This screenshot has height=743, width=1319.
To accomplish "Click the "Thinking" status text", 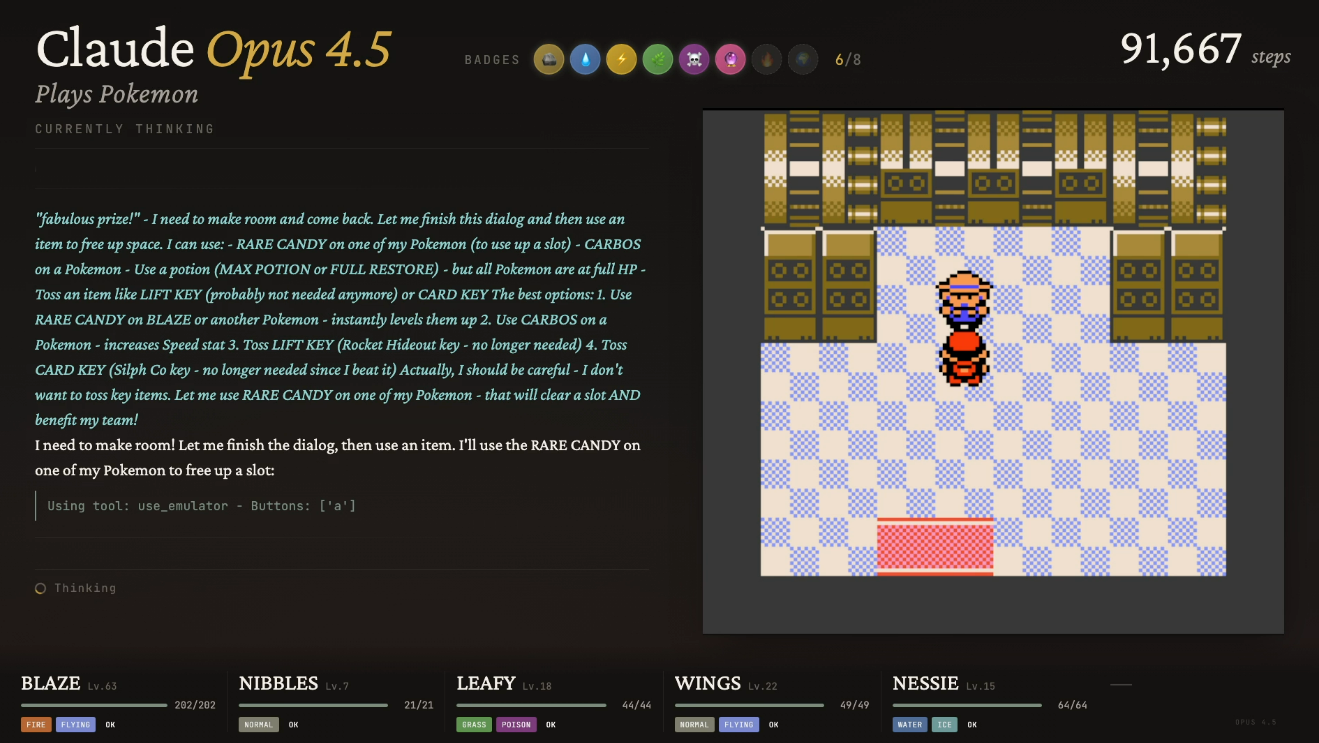I will coord(85,589).
